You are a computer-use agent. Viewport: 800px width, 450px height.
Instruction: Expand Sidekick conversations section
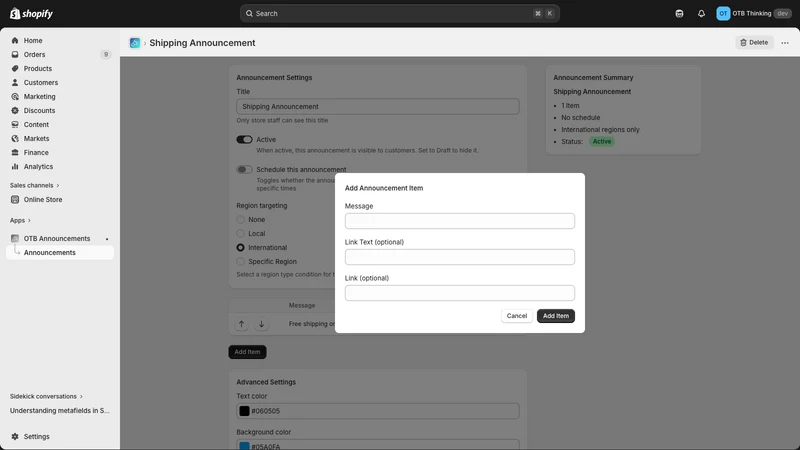[x=46, y=396]
